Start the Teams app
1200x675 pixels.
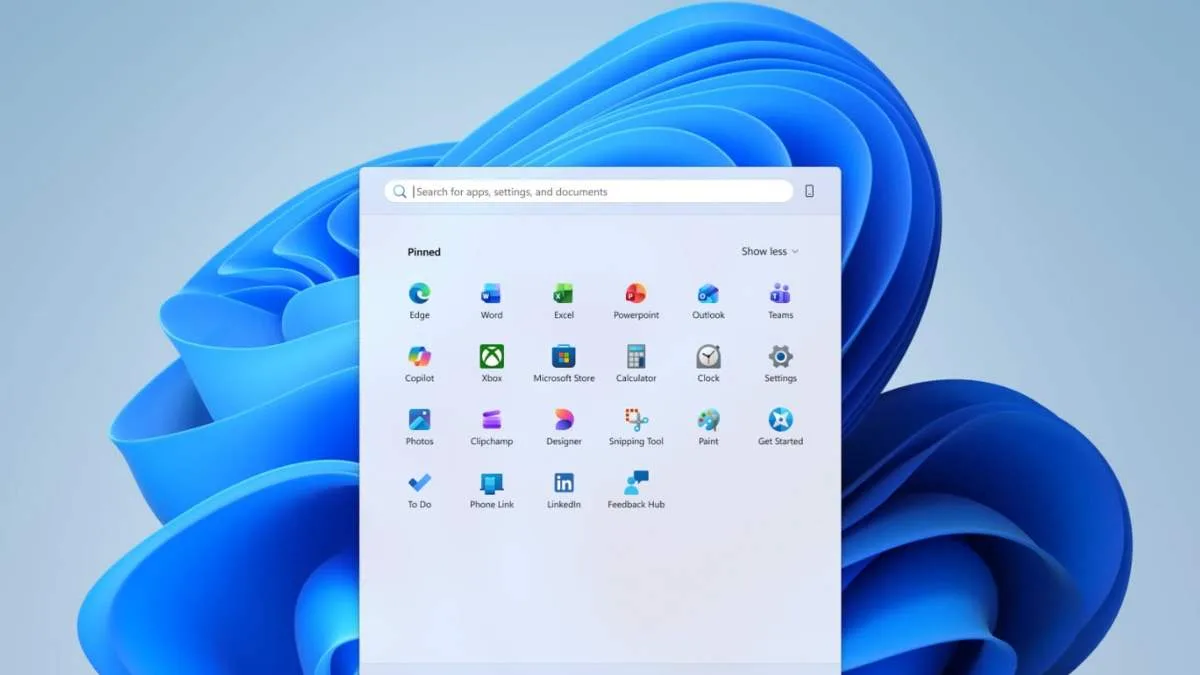tap(781, 301)
